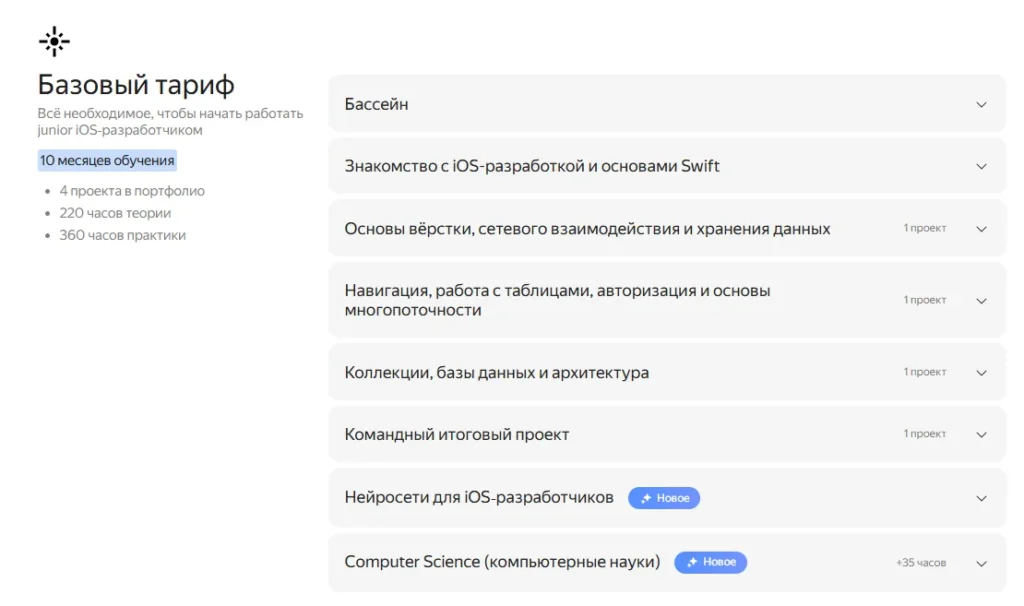
Task: Open the Бассейн accordion section
Action: click(664, 103)
